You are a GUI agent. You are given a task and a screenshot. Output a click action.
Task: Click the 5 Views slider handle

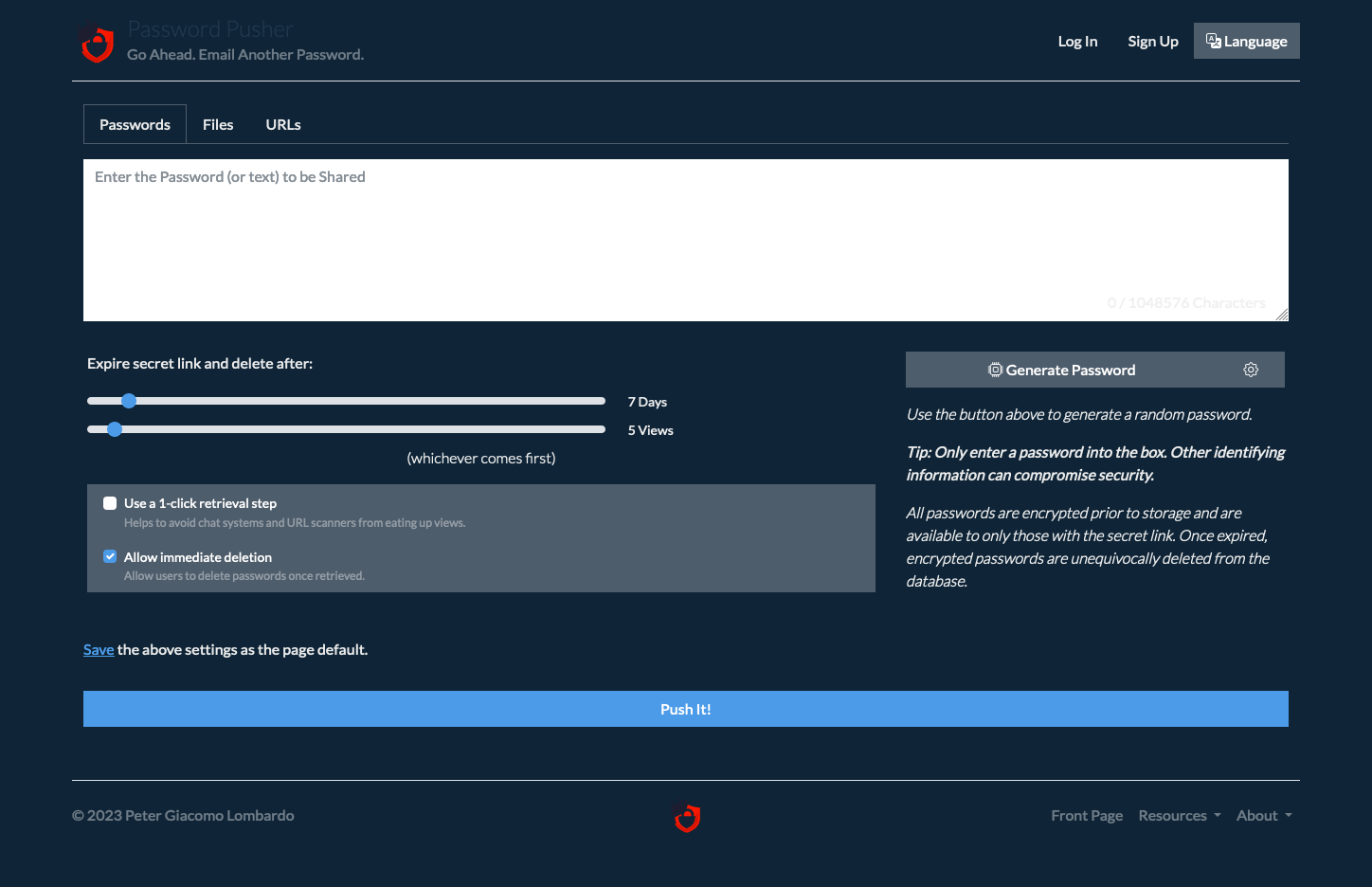pyautogui.click(x=115, y=429)
